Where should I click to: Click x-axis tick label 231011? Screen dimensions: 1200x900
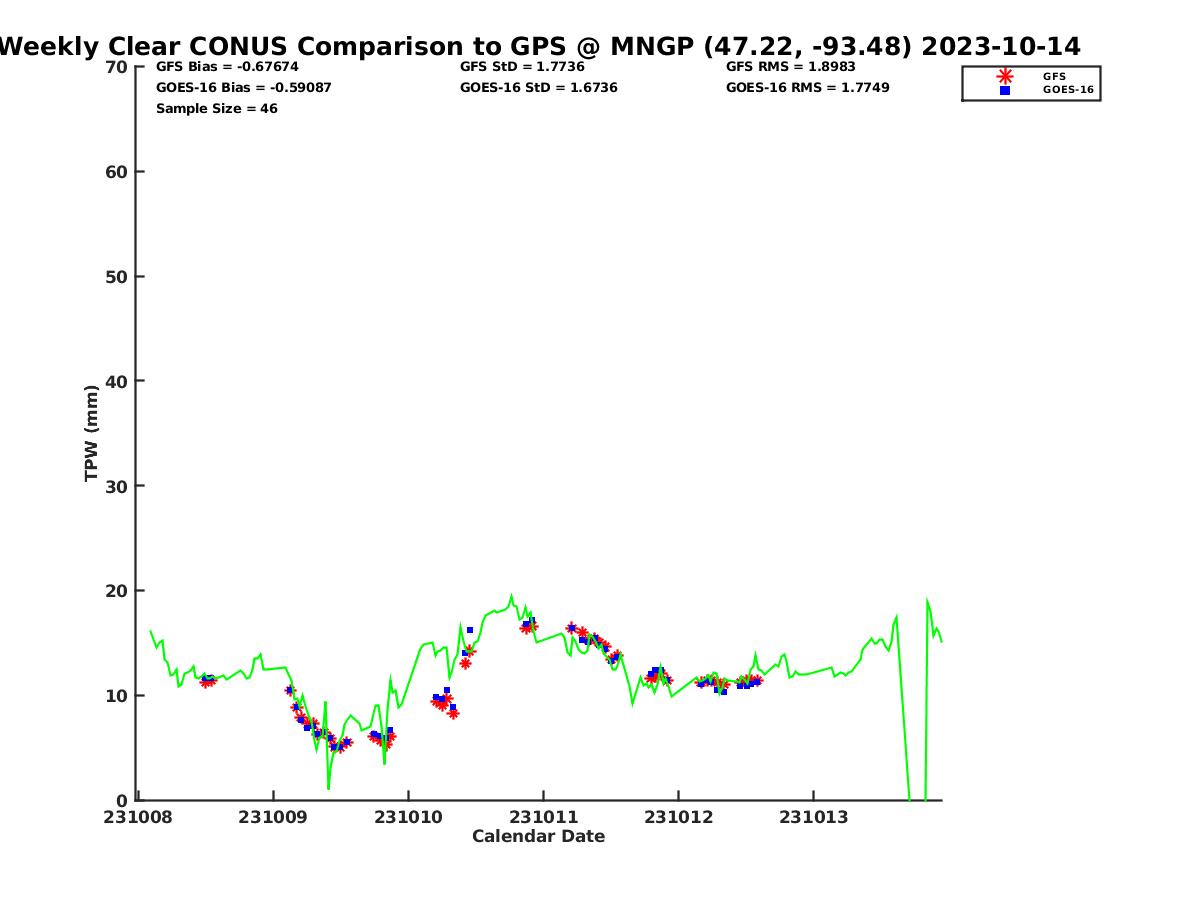[543, 817]
